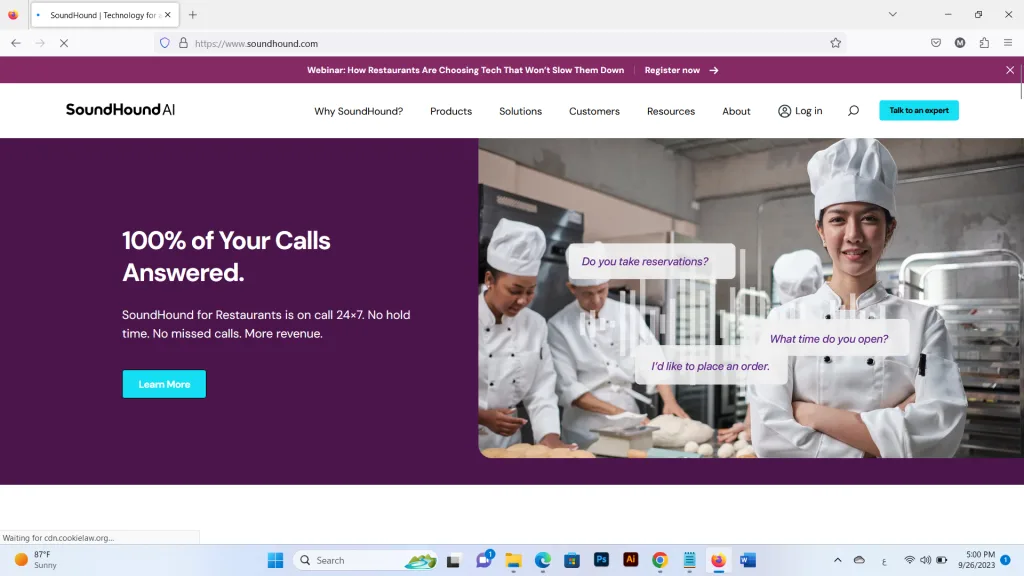The image size is (1024, 576).
Task: Launch Microsoft Edge from the taskbar
Action: coord(543,560)
